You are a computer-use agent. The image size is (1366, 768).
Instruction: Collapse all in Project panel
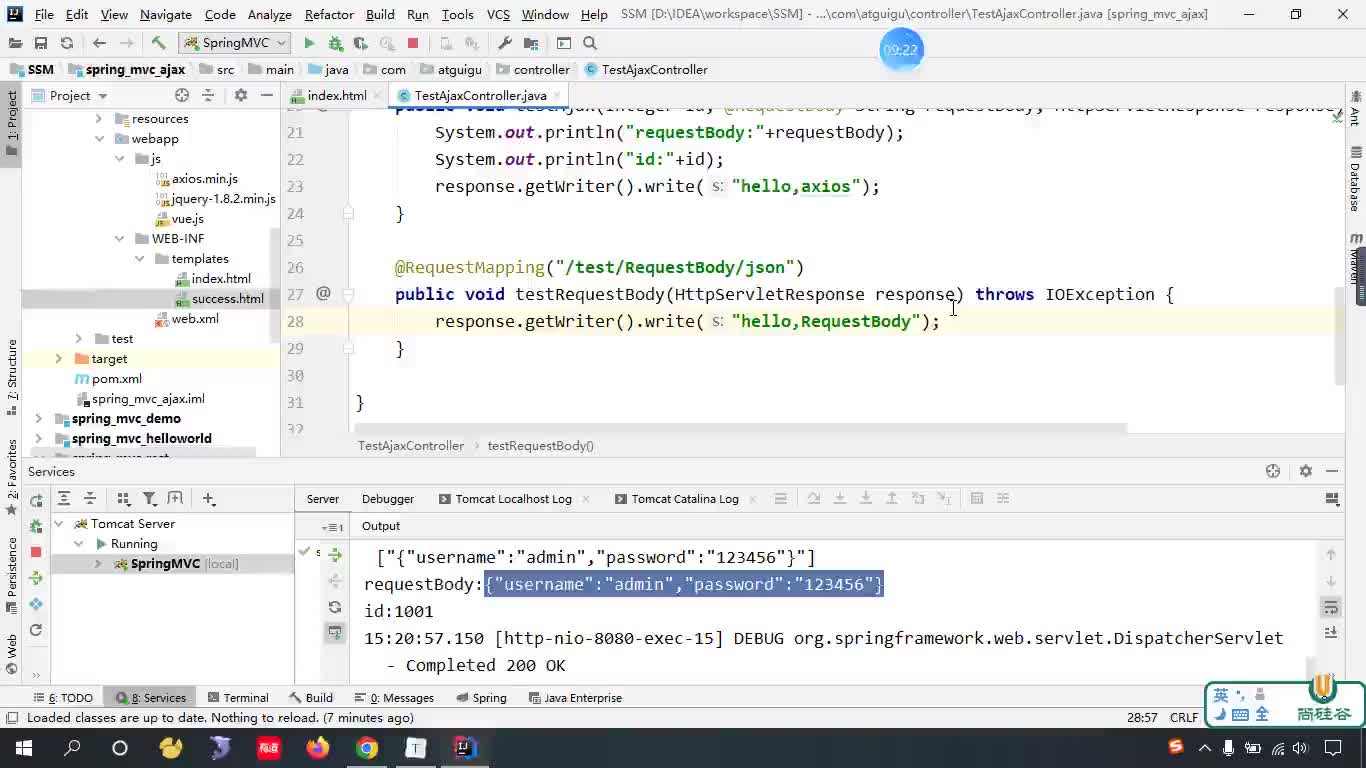click(208, 95)
